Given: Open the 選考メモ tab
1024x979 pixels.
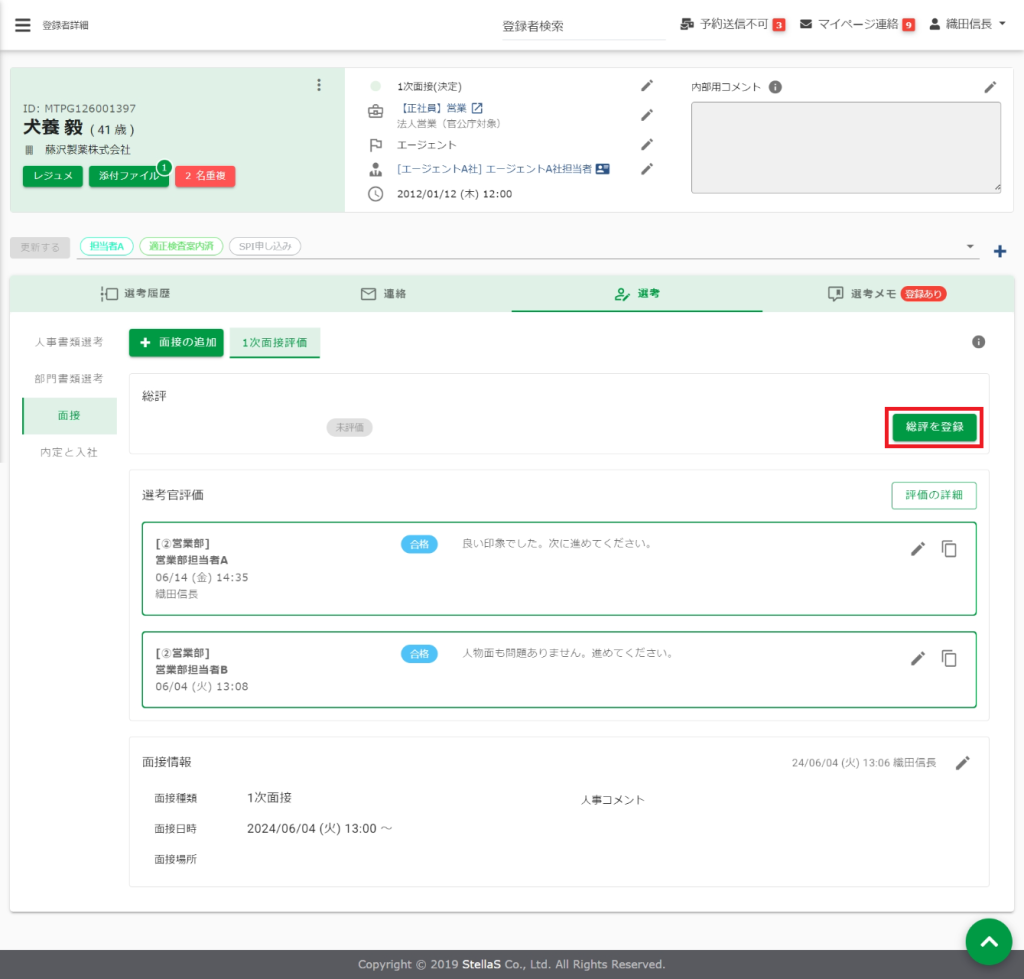Looking at the screenshot, I should [886, 294].
